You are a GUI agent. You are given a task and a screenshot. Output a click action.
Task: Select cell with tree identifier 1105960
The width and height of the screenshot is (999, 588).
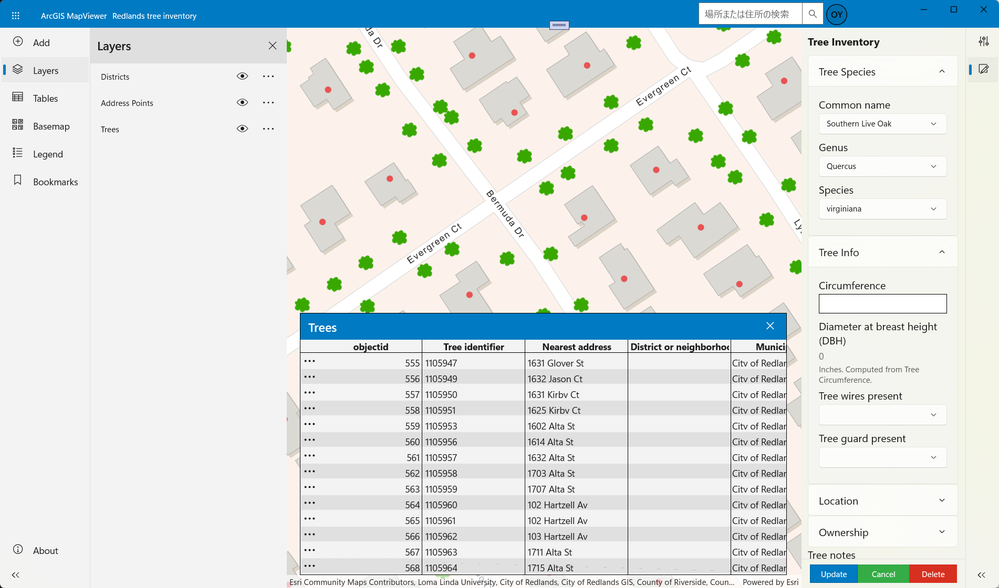click(x=473, y=505)
